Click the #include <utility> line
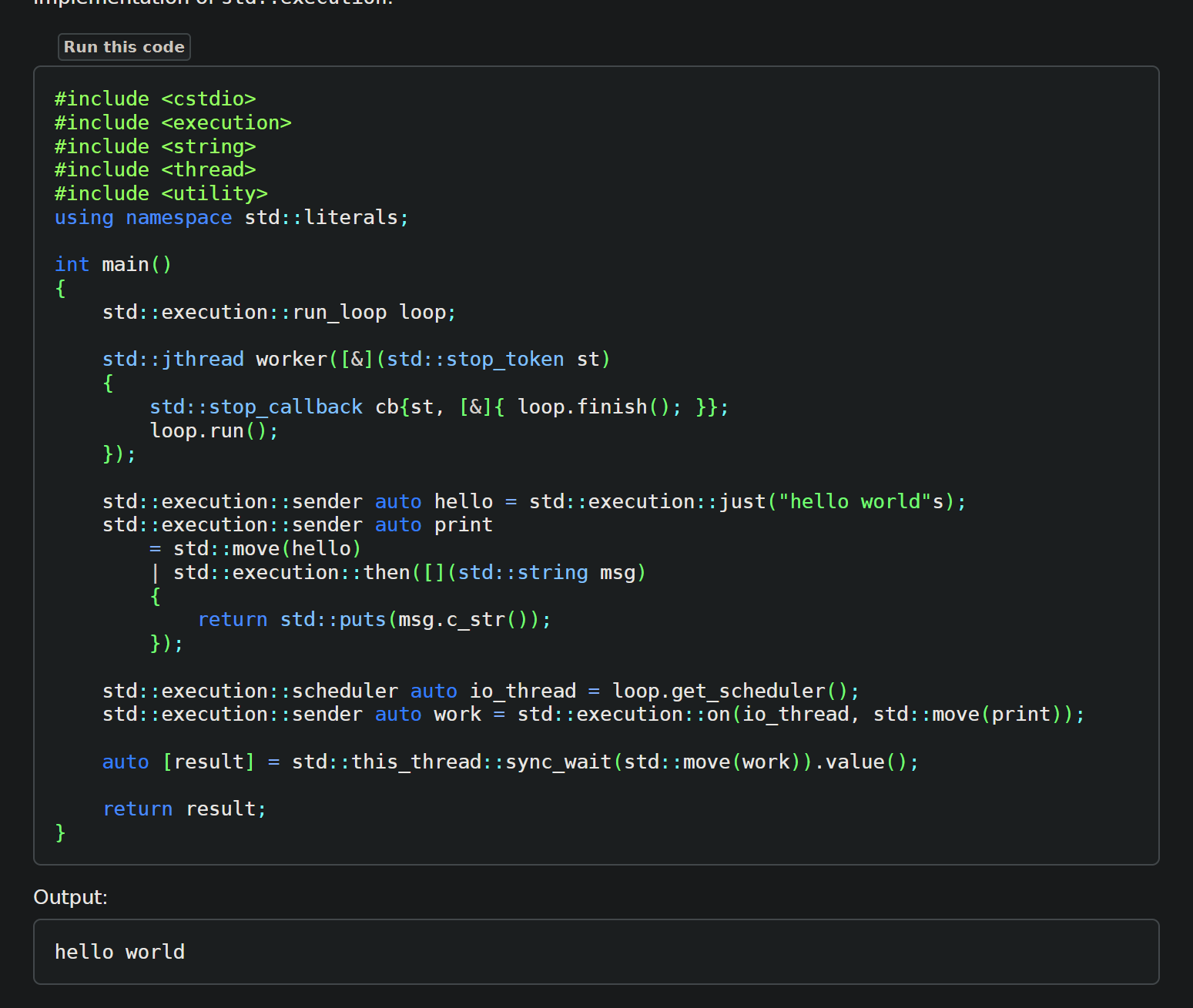This screenshot has width=1193, height=1008. [161, 194]
